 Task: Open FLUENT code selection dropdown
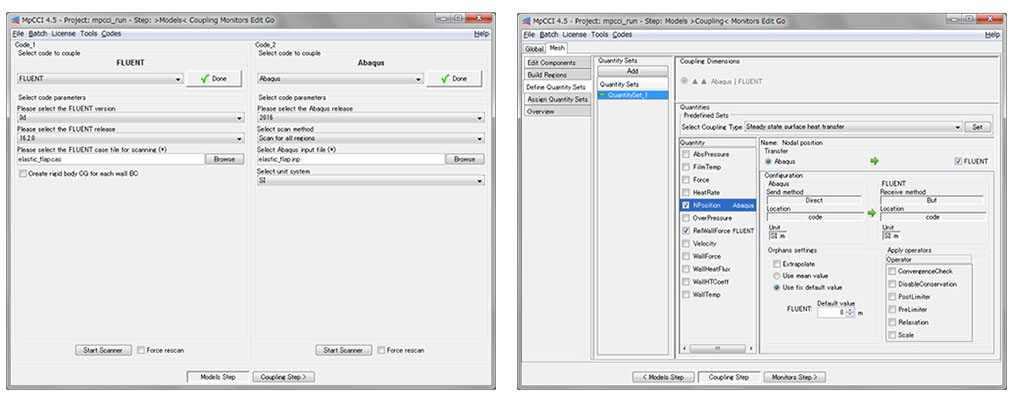click(99, 79)
